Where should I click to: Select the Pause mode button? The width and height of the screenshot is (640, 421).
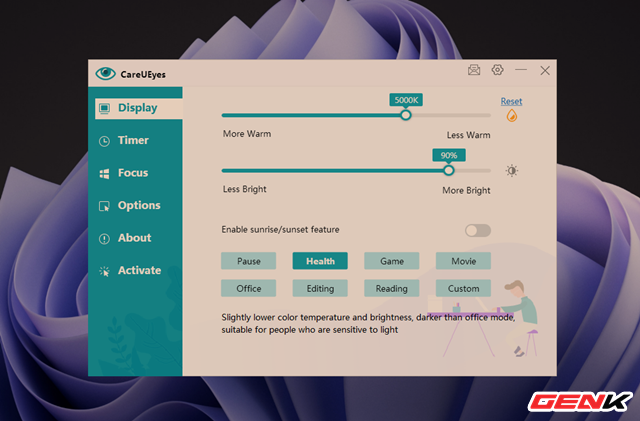point(249,261)
